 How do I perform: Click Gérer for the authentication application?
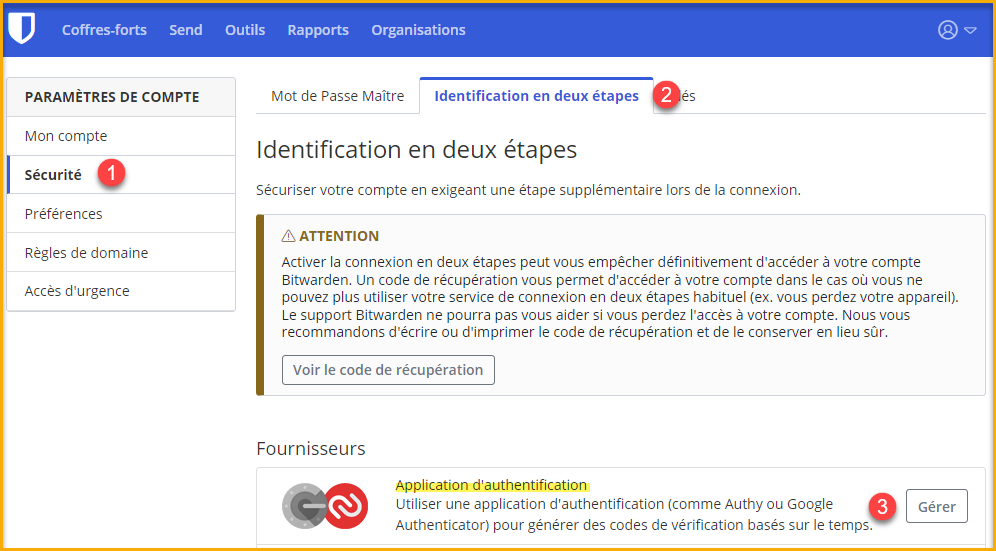pos(937,506)
